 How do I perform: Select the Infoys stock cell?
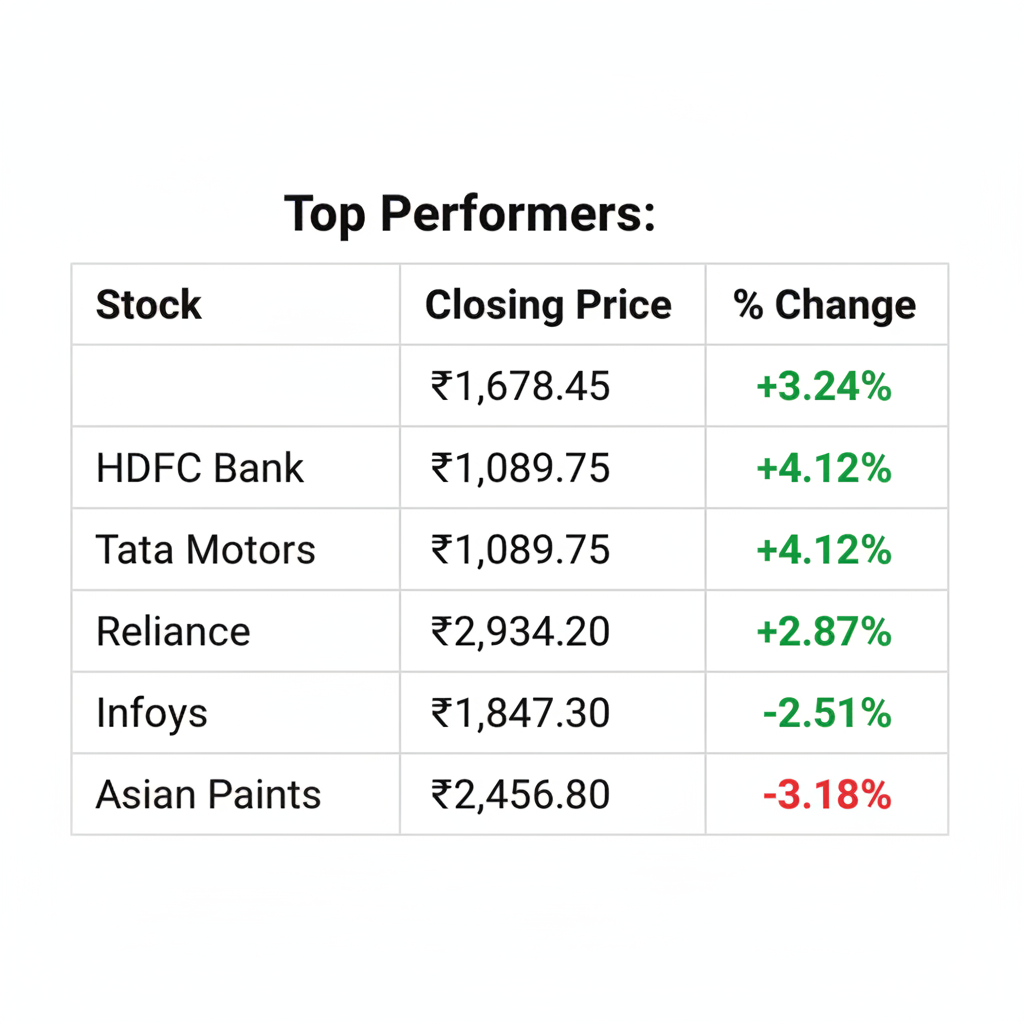click(152, 714)
